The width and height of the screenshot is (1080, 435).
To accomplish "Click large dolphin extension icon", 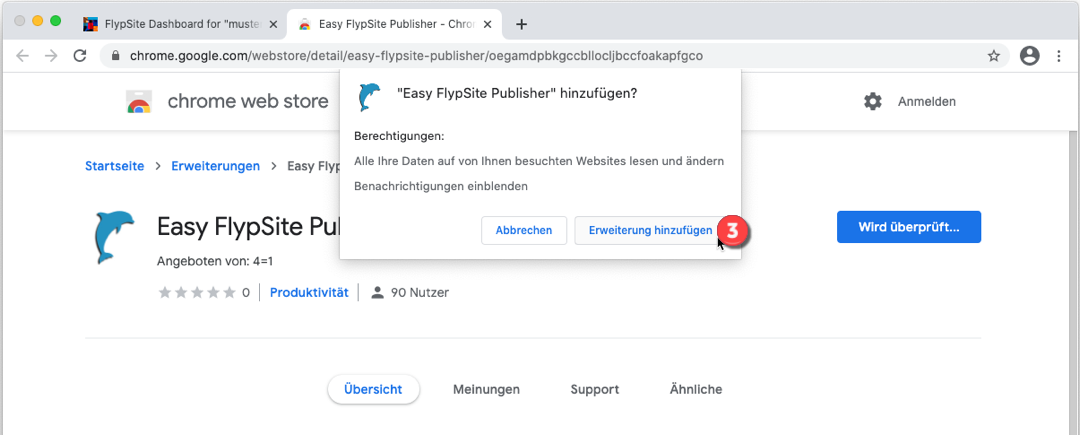I will point(112,237).
